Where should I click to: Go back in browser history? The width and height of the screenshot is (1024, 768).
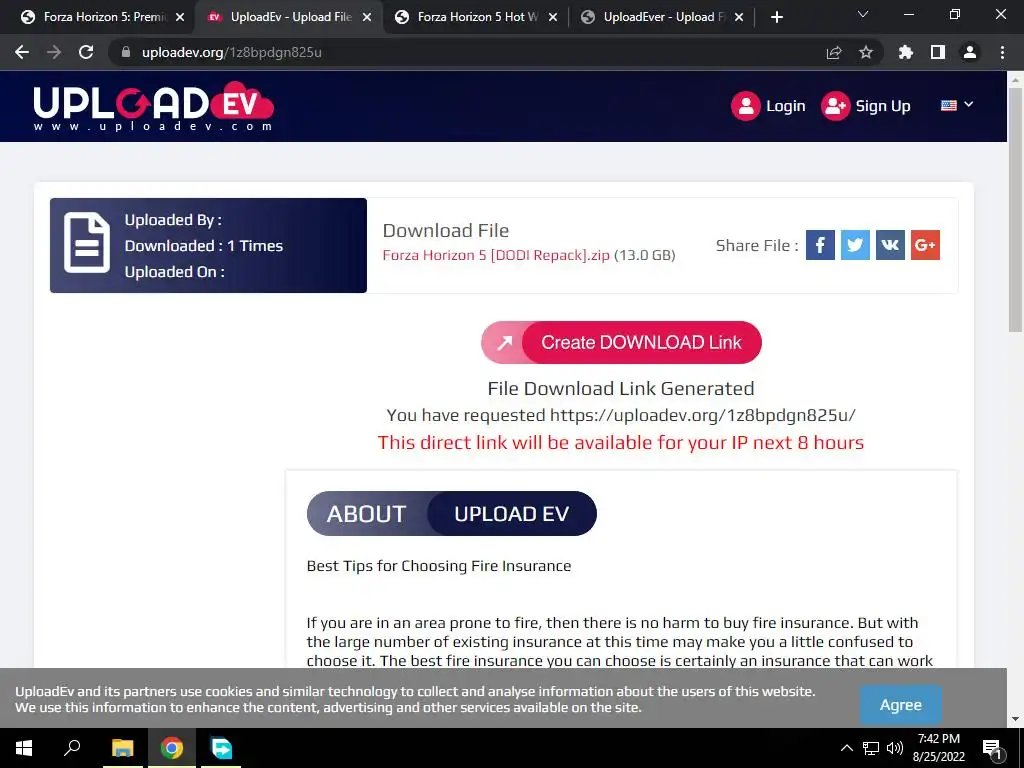(x=22, y=52)
